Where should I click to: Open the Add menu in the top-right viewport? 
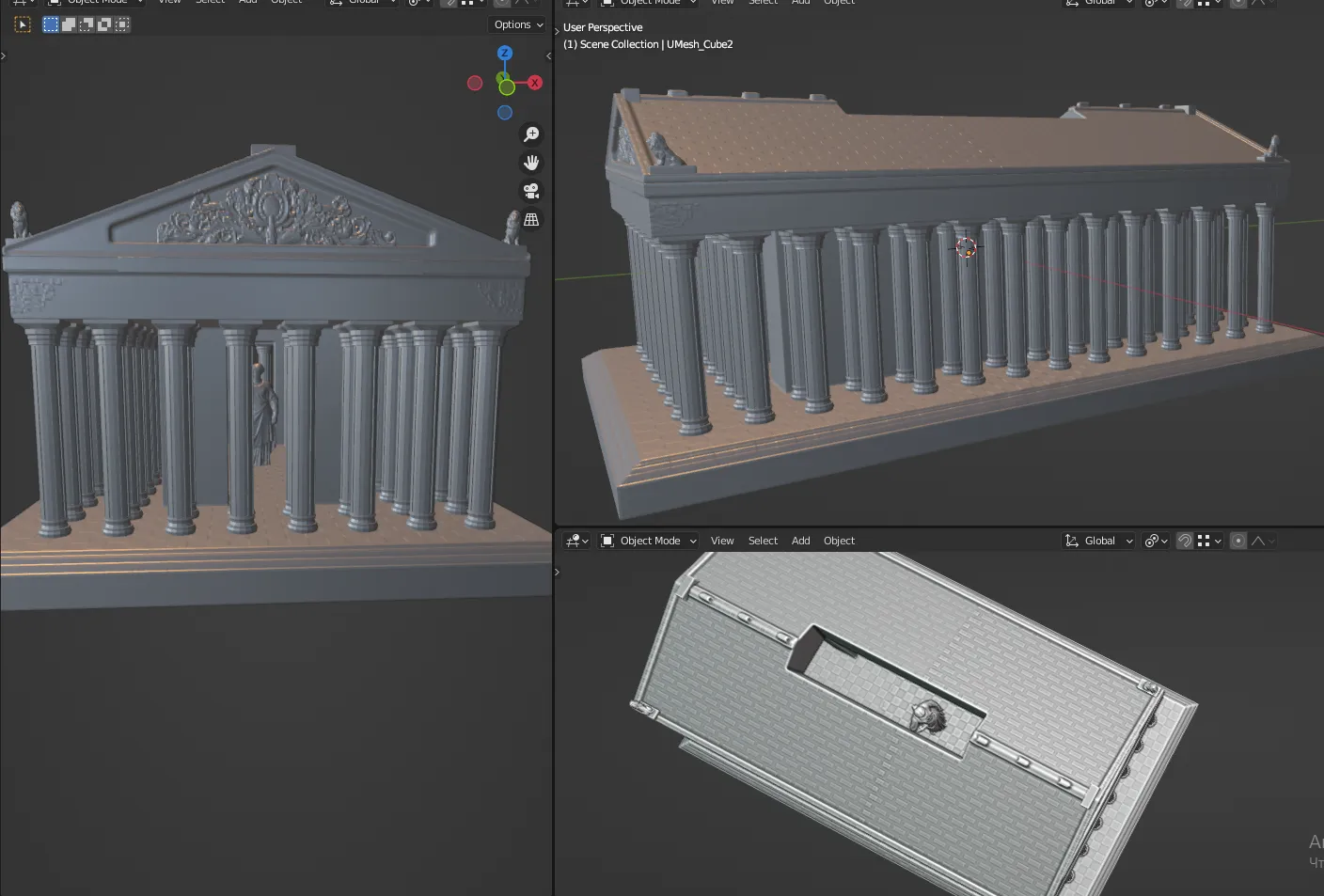click(x=800, y=3)
